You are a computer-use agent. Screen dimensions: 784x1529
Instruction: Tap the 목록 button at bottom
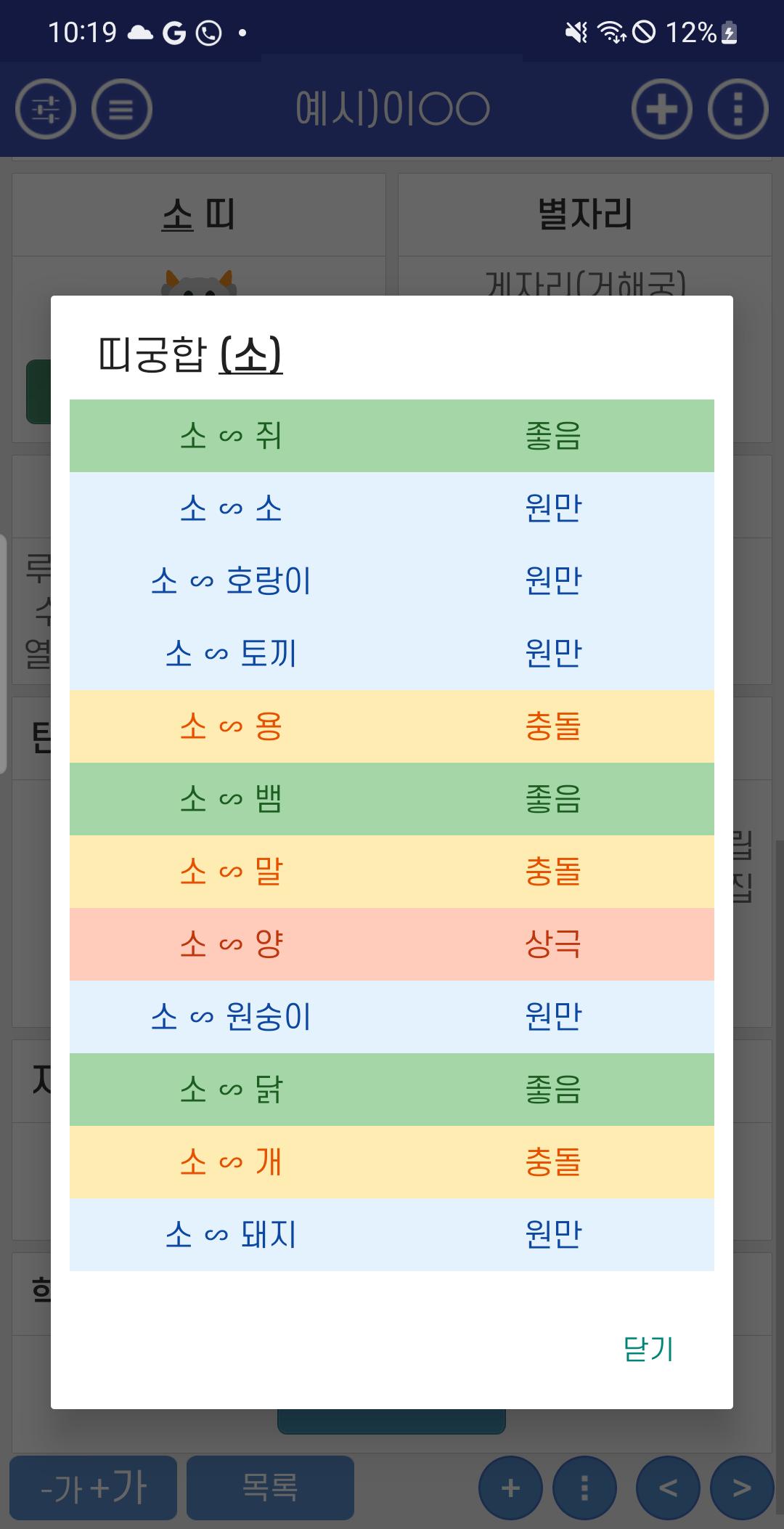point(270,1488)
